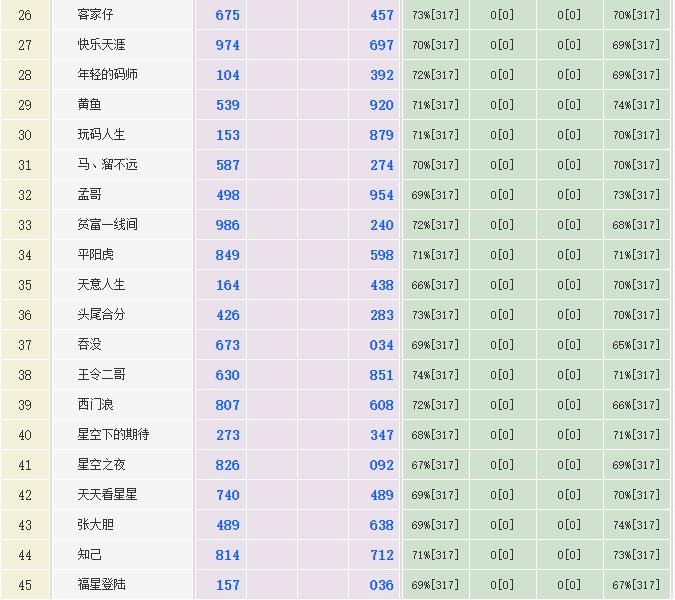Click the number 920 in the 黄鱼 row
Viewport: 675px width, 600px height.
click(x=381, y=105)
